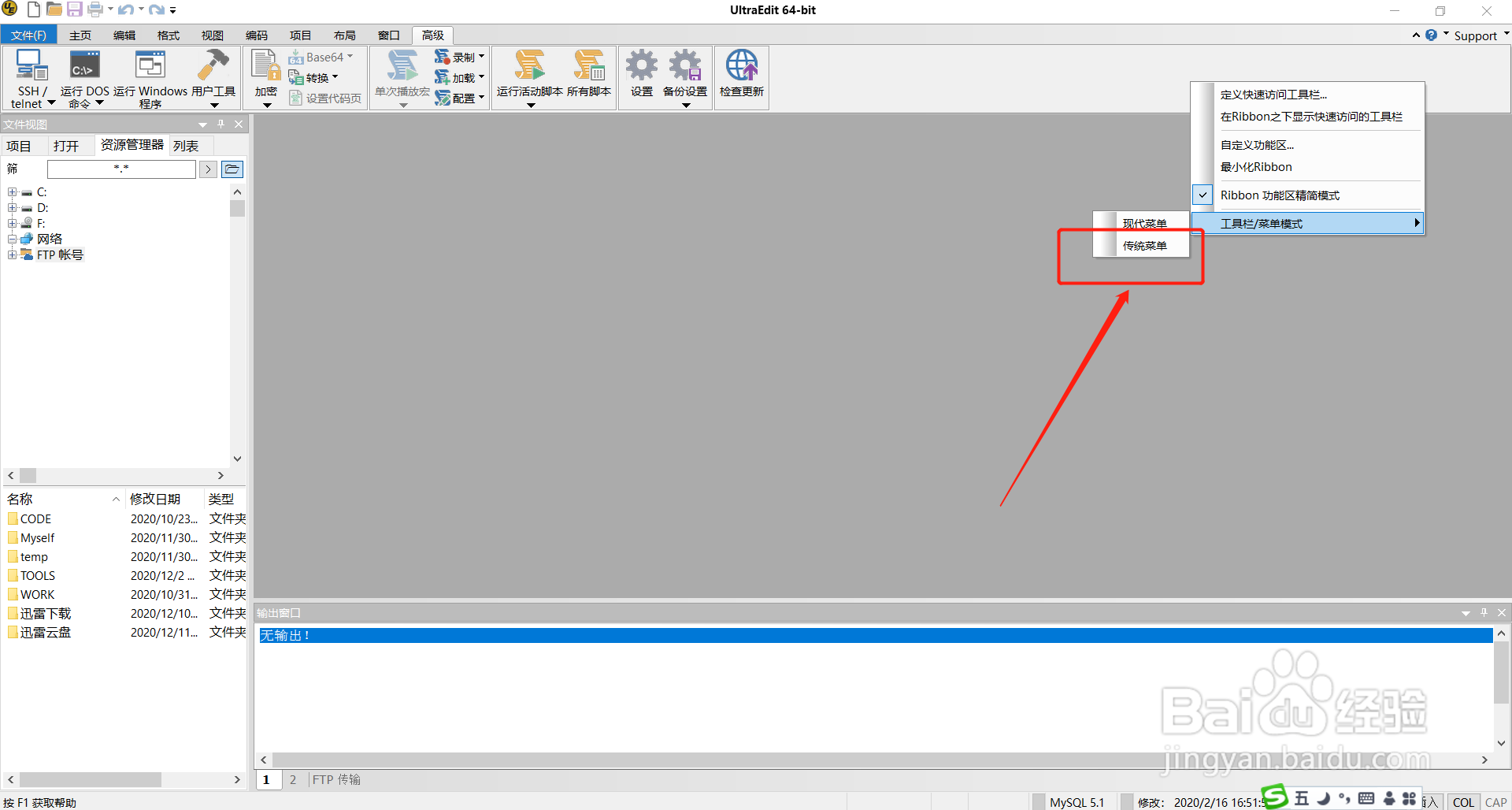Image resolution: width=1512 pixels, height=810 pixels.
Task: Click Run DOS command icon
Action: click(85, 78)
